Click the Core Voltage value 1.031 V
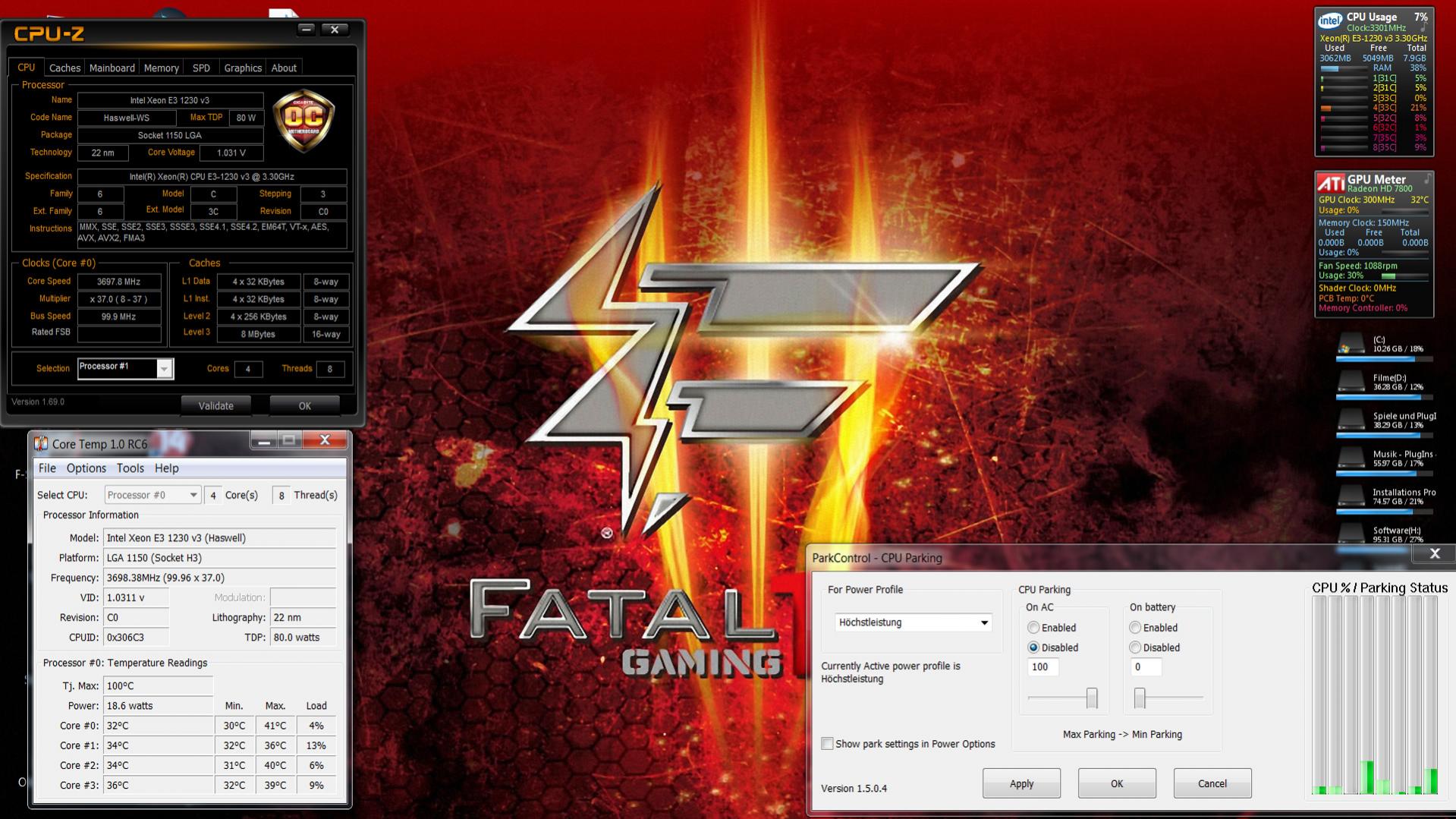1456x819 pixels. click(231, 153)
